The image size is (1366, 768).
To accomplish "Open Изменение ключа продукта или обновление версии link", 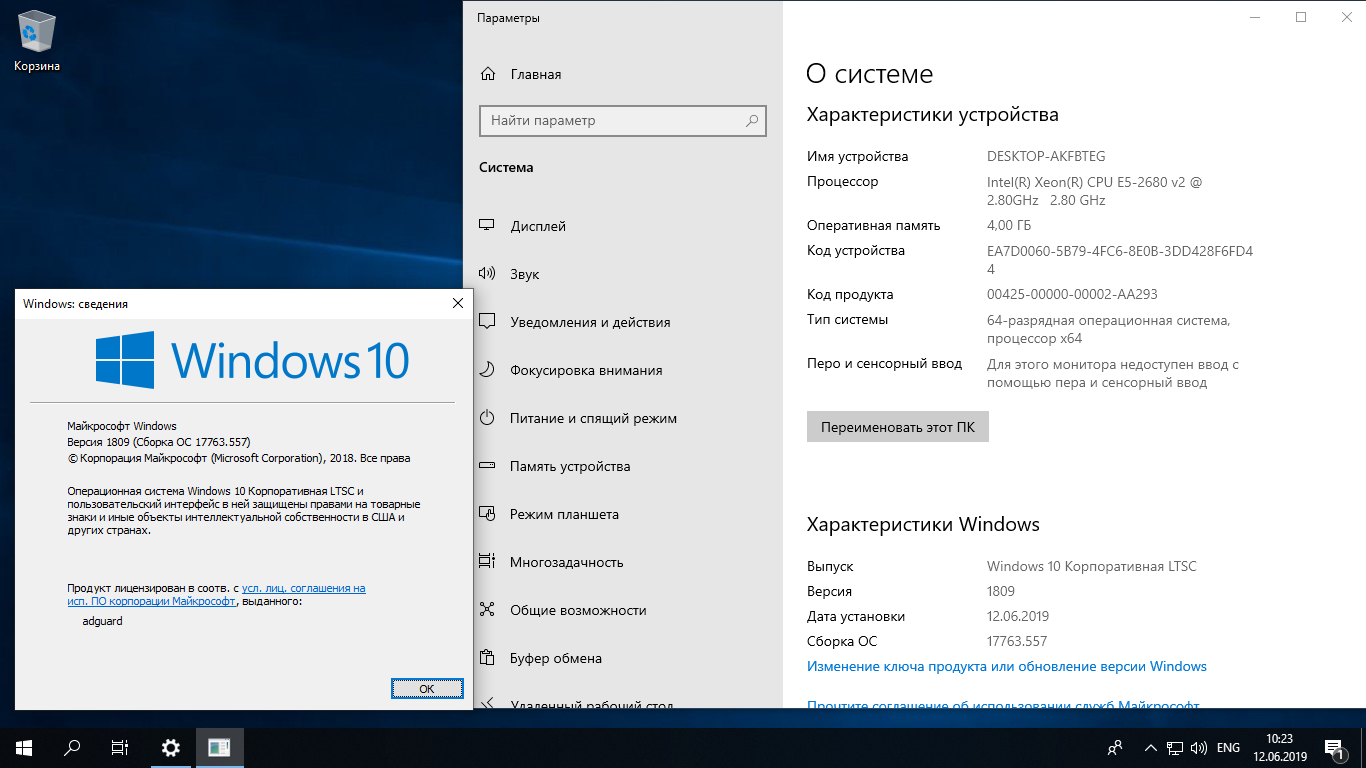I will tap(1007, 666).
